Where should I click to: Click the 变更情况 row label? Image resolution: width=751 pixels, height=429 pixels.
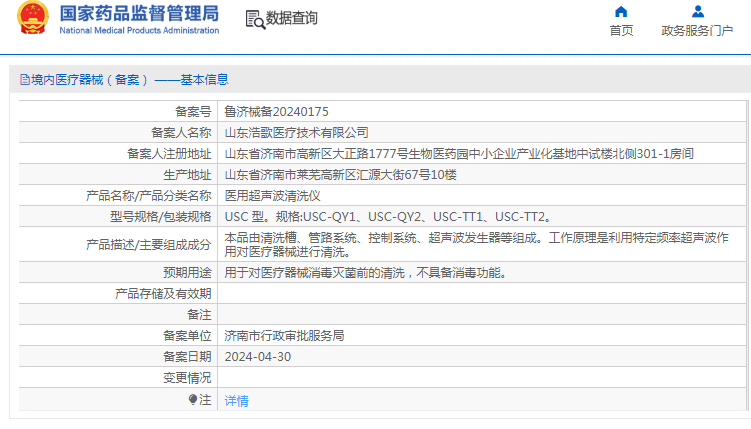[187, 378]
